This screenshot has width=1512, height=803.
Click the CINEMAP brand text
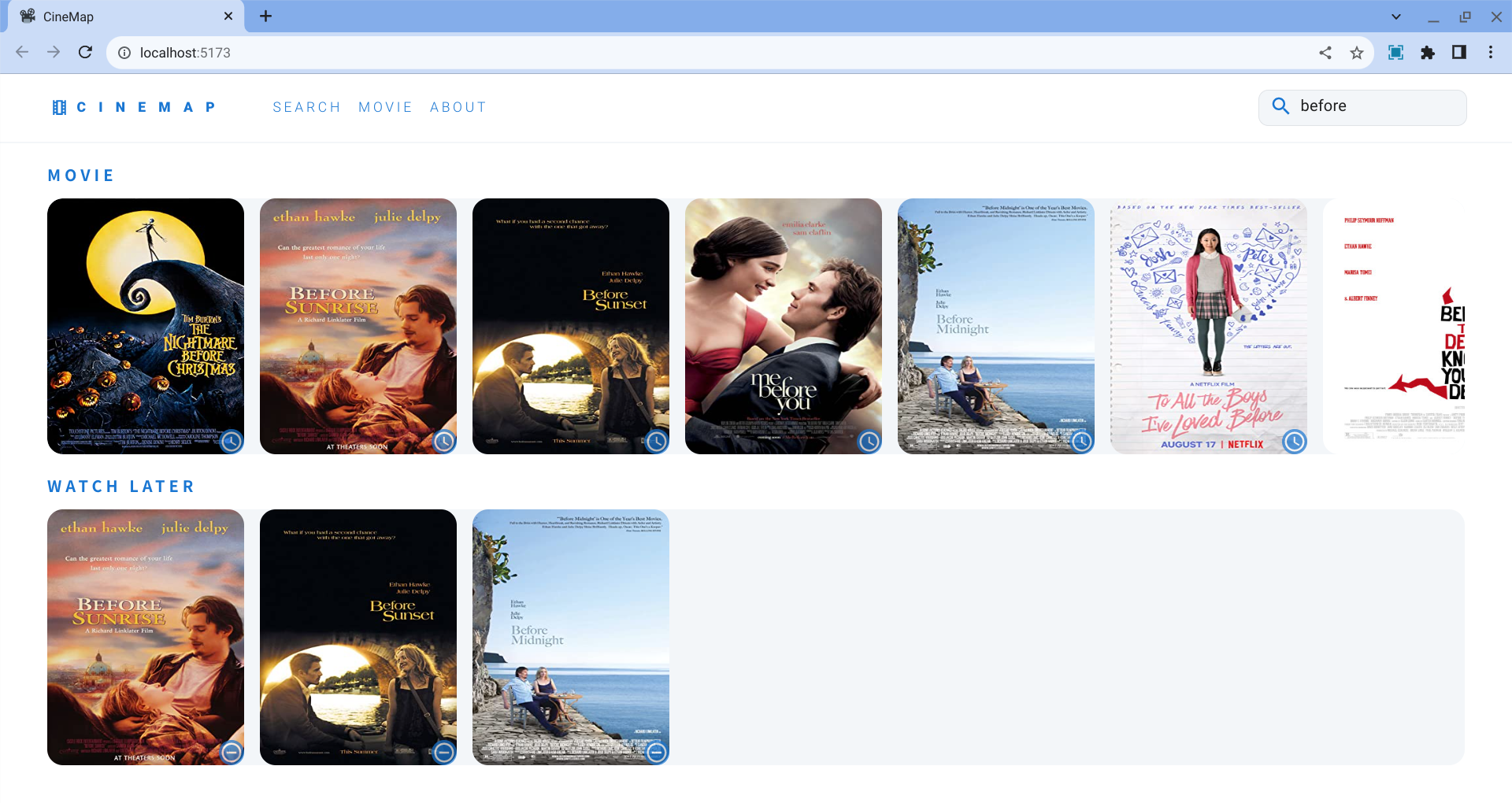146,107
